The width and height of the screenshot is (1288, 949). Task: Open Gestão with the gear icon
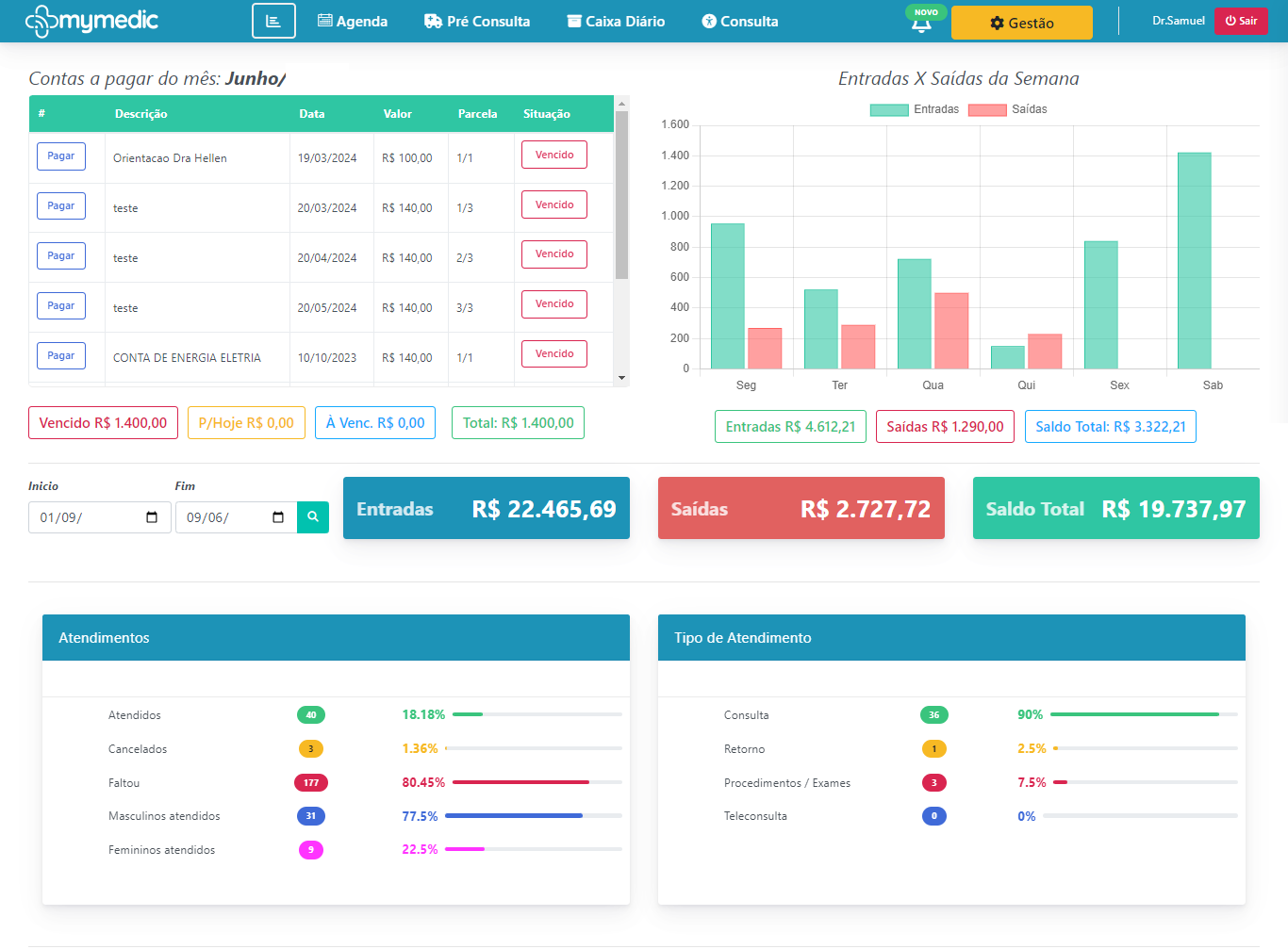[x=1021, y=23]
